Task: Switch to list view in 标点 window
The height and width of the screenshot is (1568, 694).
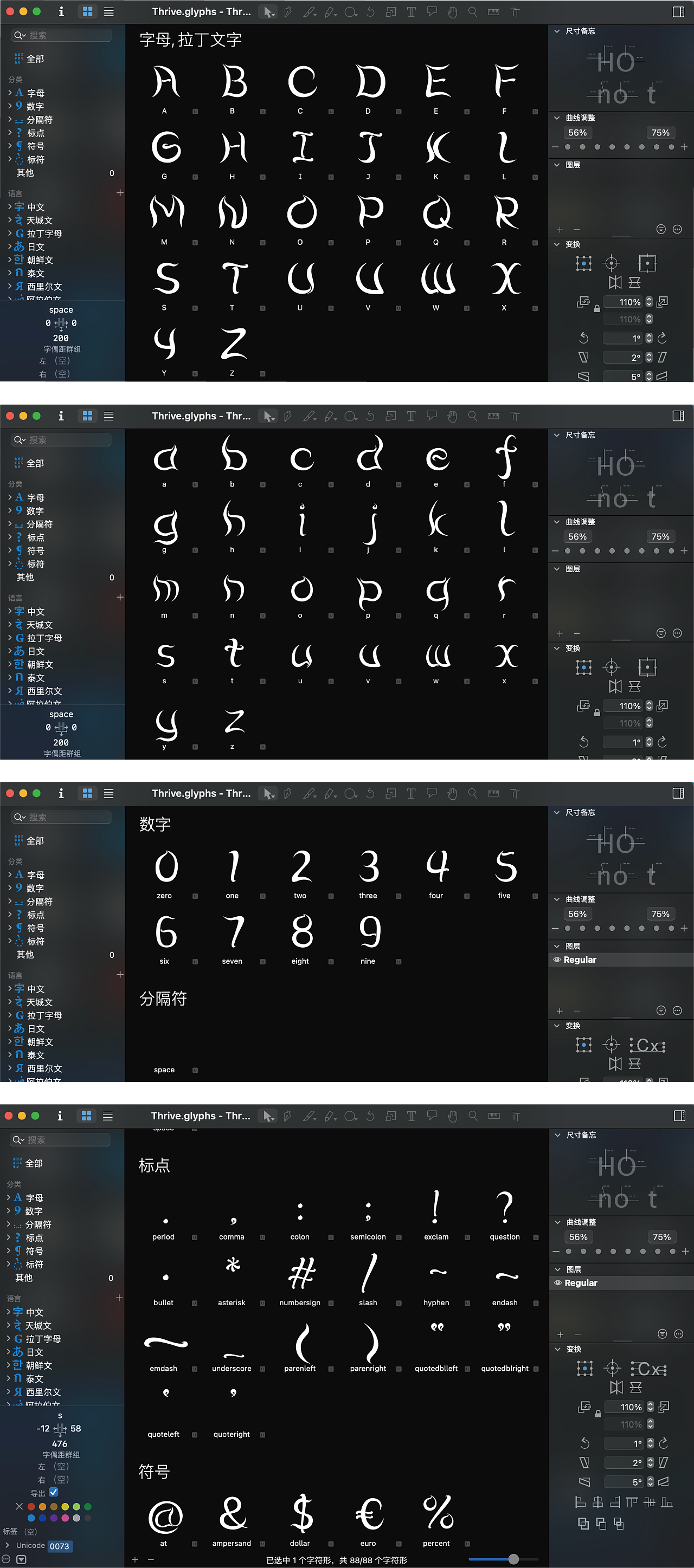Action: (108, 1116)
